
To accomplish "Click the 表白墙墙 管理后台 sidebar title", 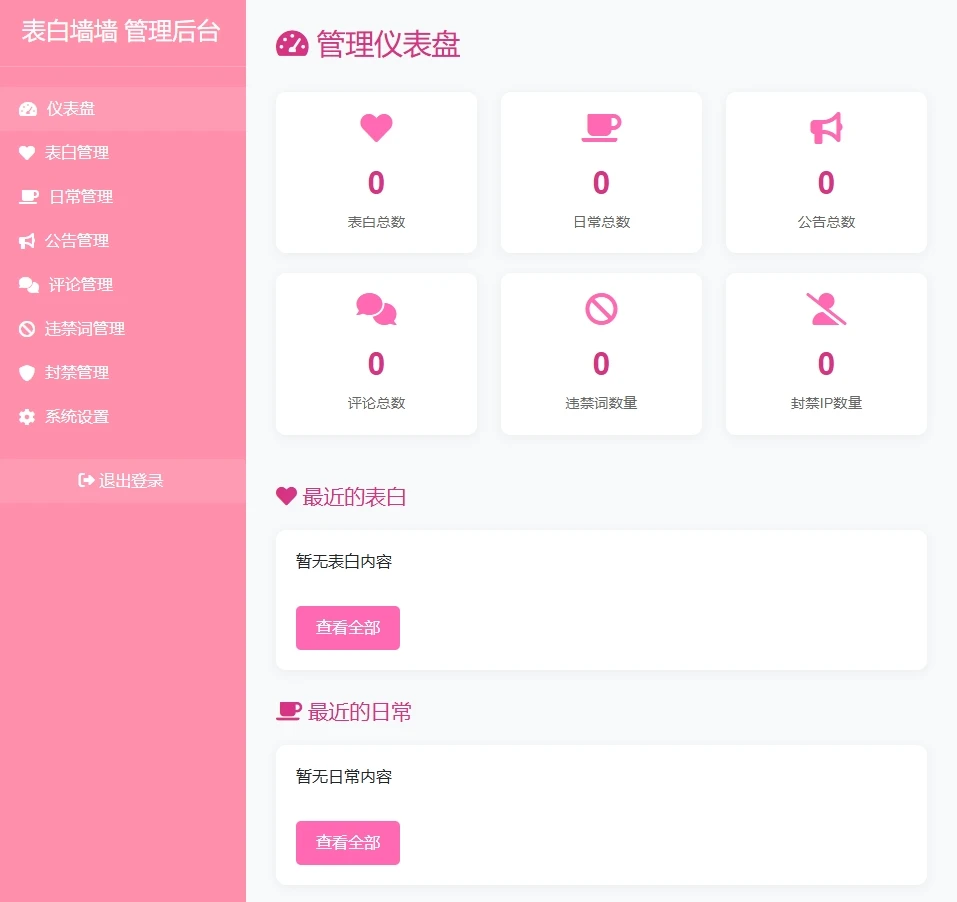I will (x=121, y=32).
